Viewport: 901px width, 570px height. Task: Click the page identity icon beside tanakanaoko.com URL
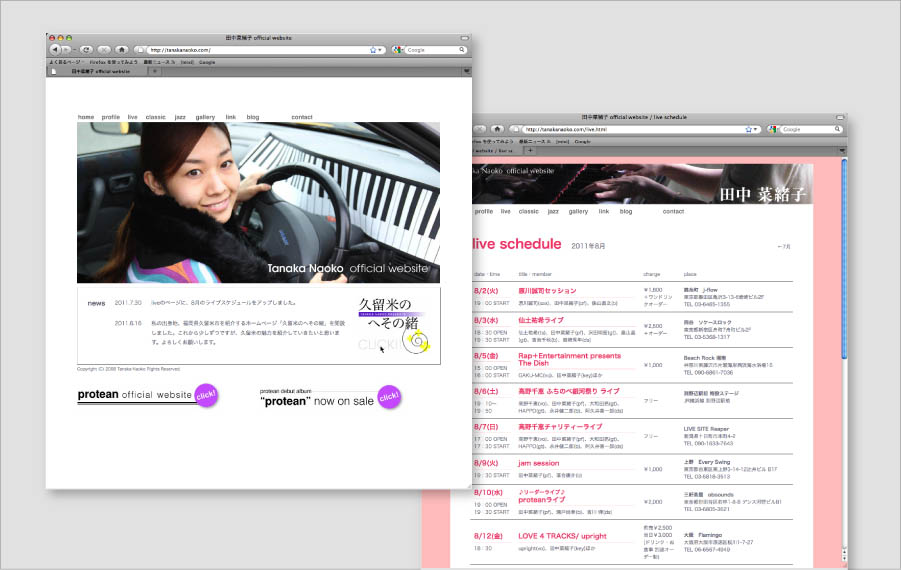(140, 50)
